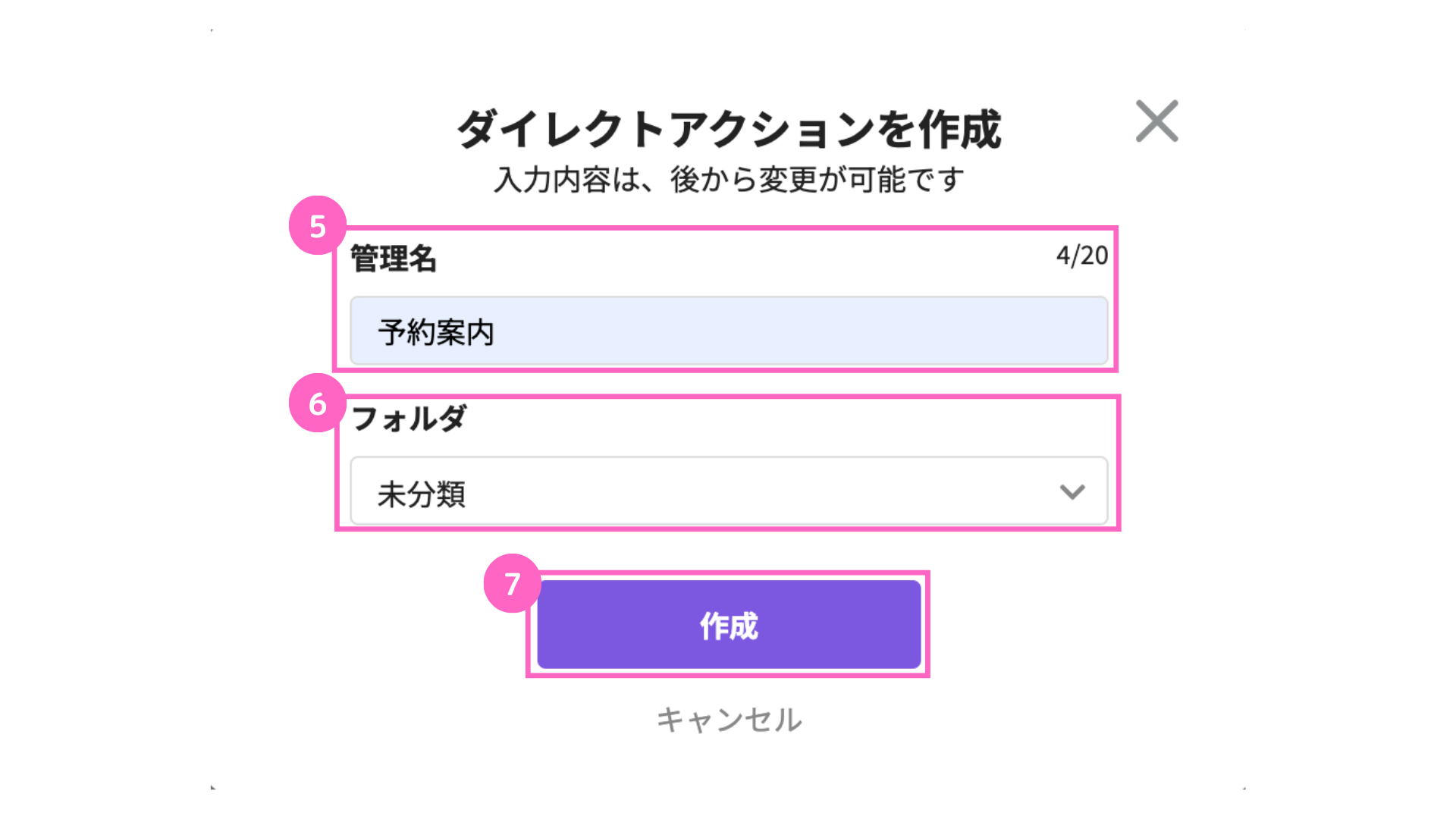Dismiss the dialog using gray X icon
The width and height of the screenshot is (1456, 819).
(x=1156, y=121)
